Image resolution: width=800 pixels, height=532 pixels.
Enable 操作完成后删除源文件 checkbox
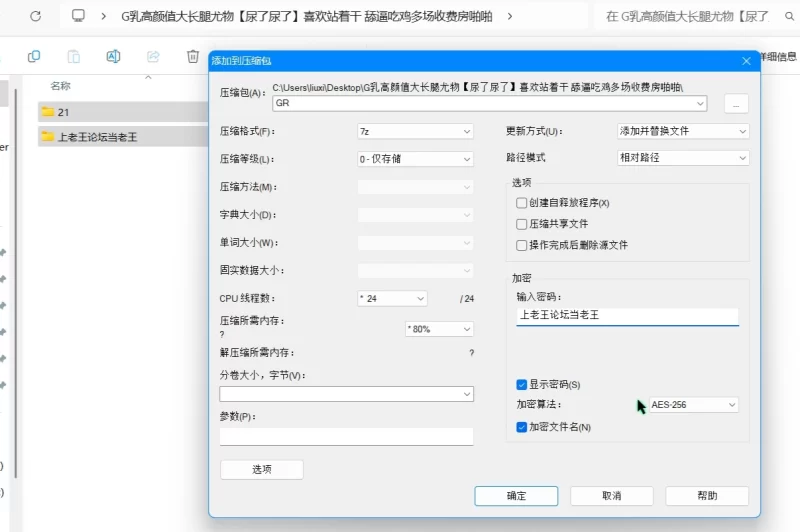[x=521, y=245]
